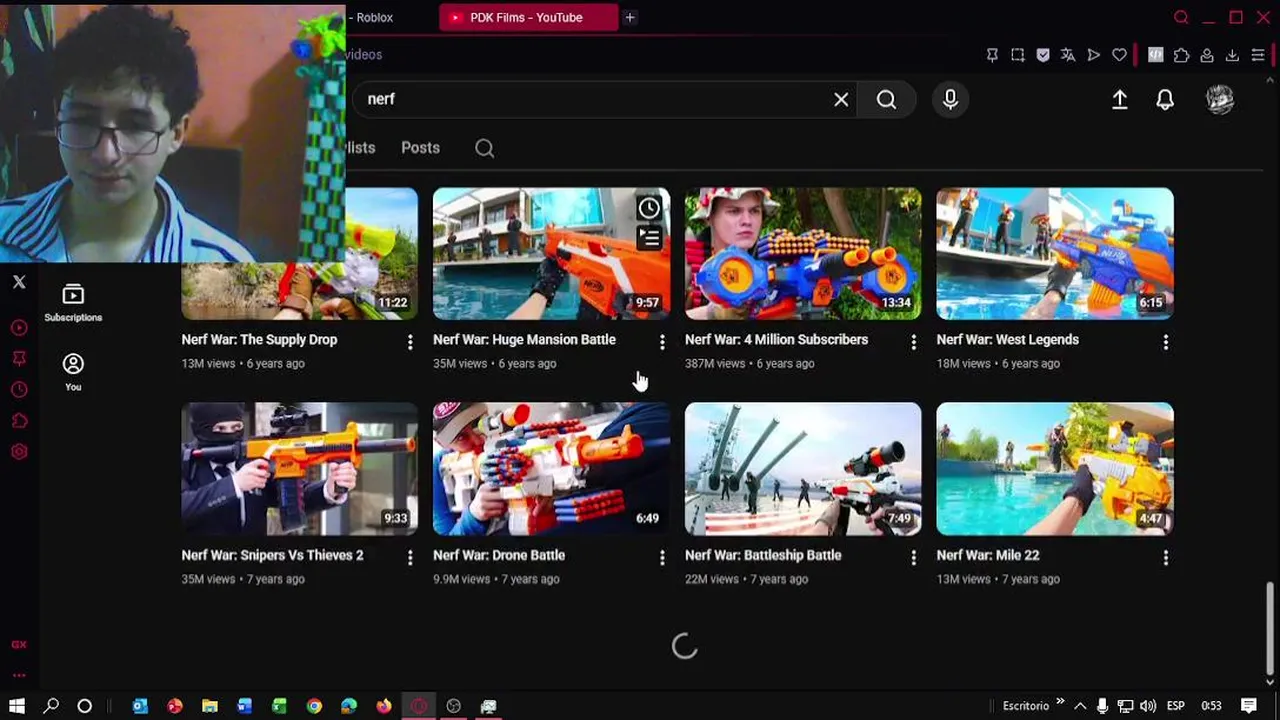Click the Add to queue icon on Huge Mansion Battle
1280x720 pixels.
649,238
